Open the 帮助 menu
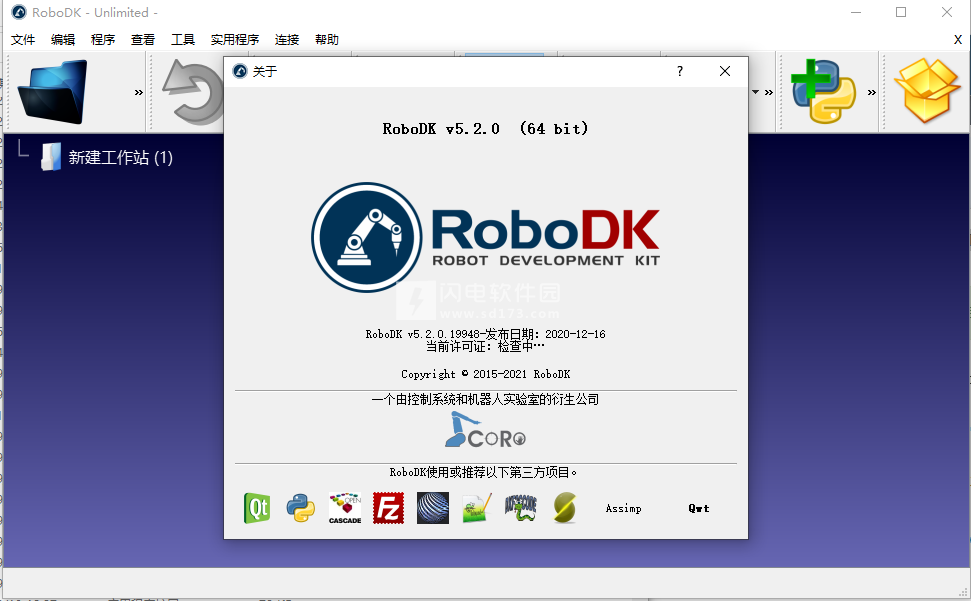Image resolution: width=971 pixels, height=601 pixels. click(327, 40)
